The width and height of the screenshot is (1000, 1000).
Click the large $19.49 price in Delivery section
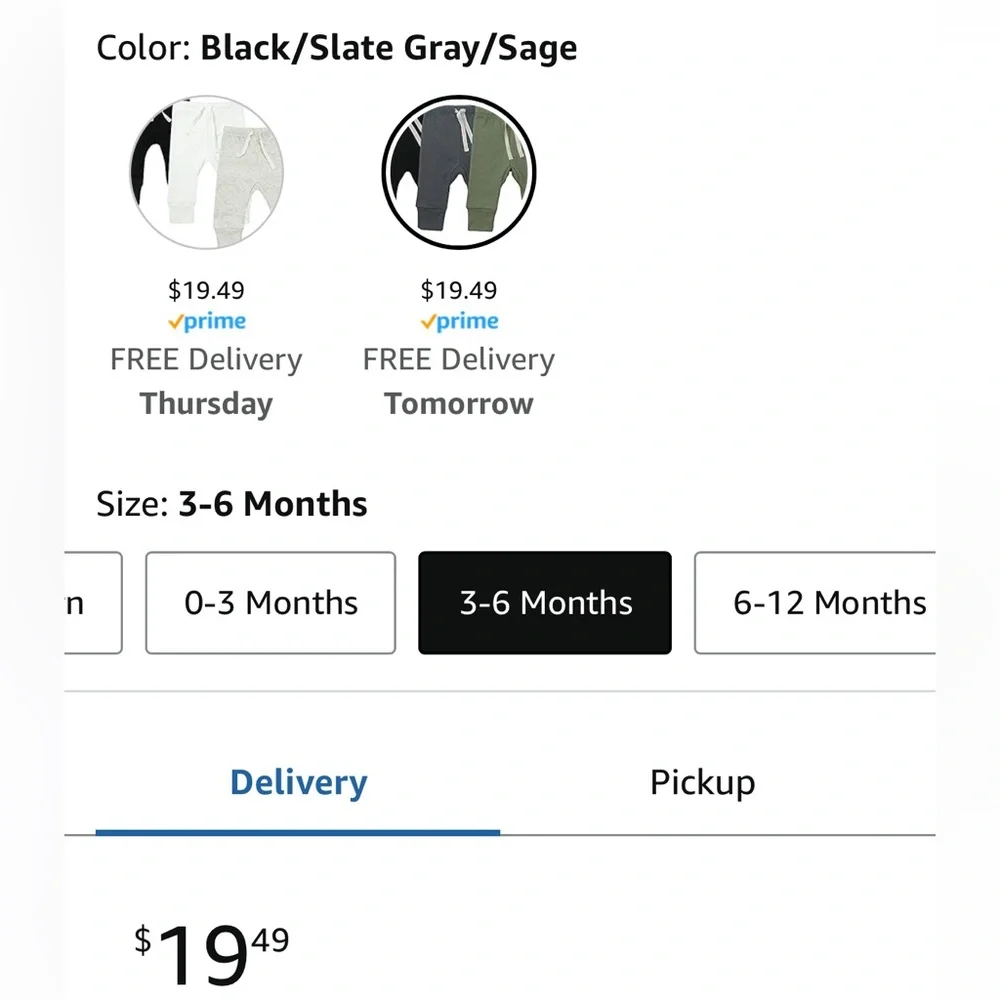pos(212,953)
